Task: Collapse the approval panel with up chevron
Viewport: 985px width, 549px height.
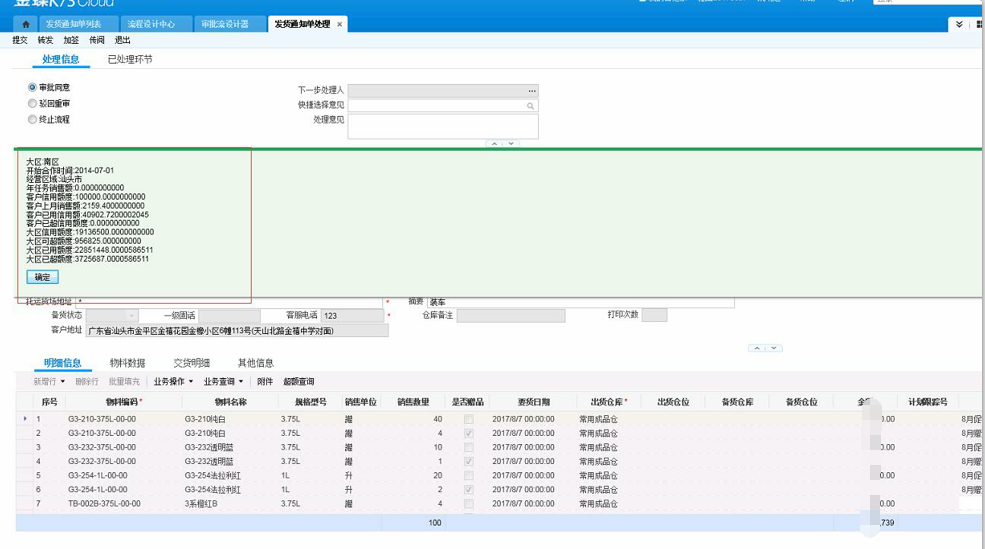Action: 493,144
